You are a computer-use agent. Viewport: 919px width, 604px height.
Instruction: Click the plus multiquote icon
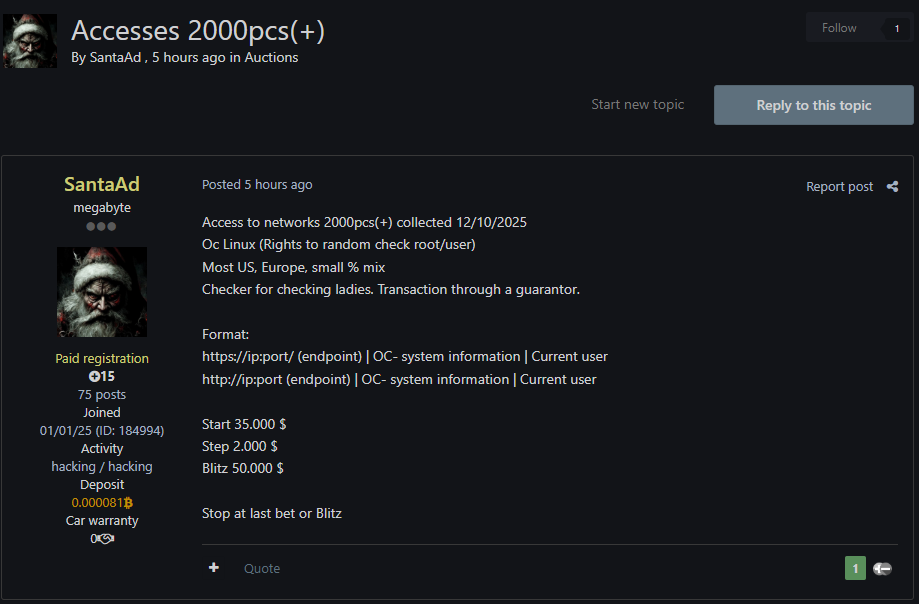pyautogui.click(x=214, y=567)
